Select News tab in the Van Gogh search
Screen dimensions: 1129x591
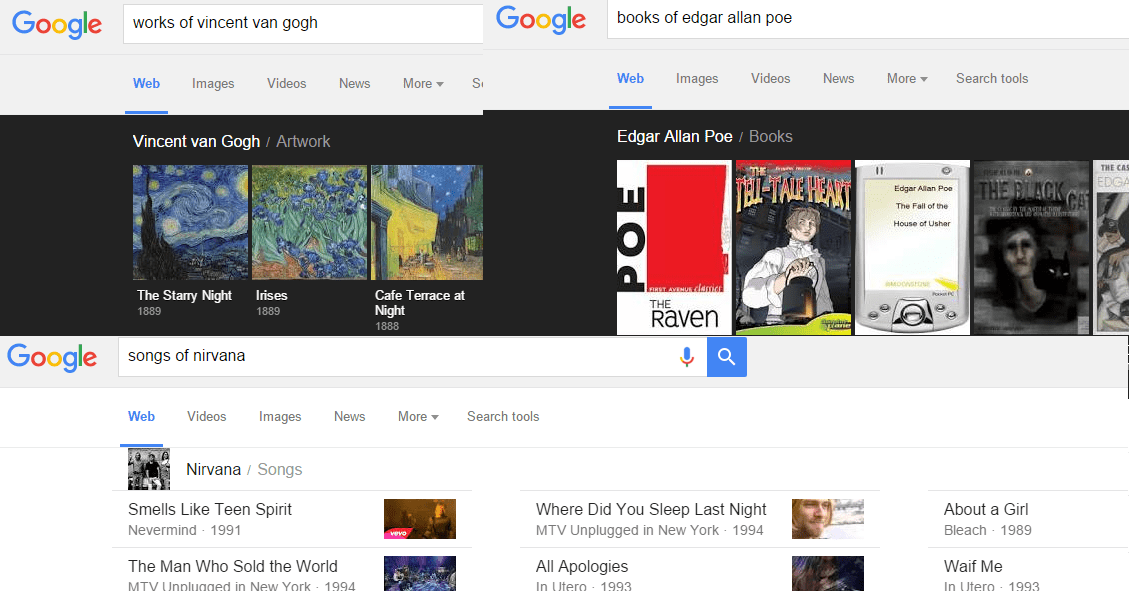click(354, 84)
